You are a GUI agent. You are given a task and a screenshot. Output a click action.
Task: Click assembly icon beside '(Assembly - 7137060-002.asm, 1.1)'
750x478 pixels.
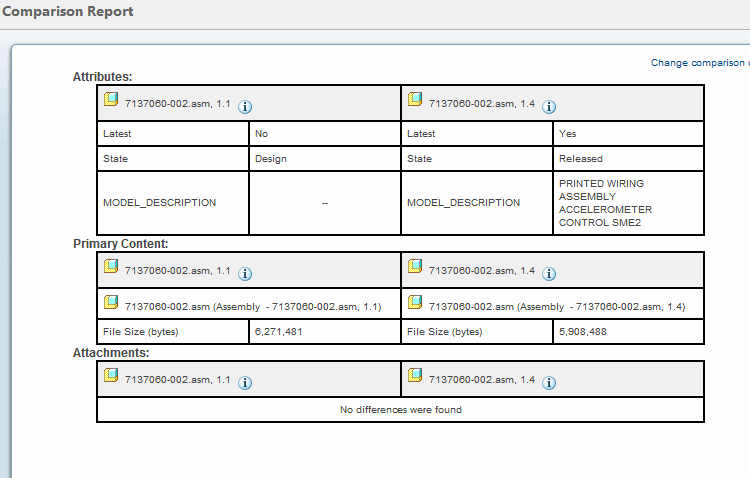point(111,302)
